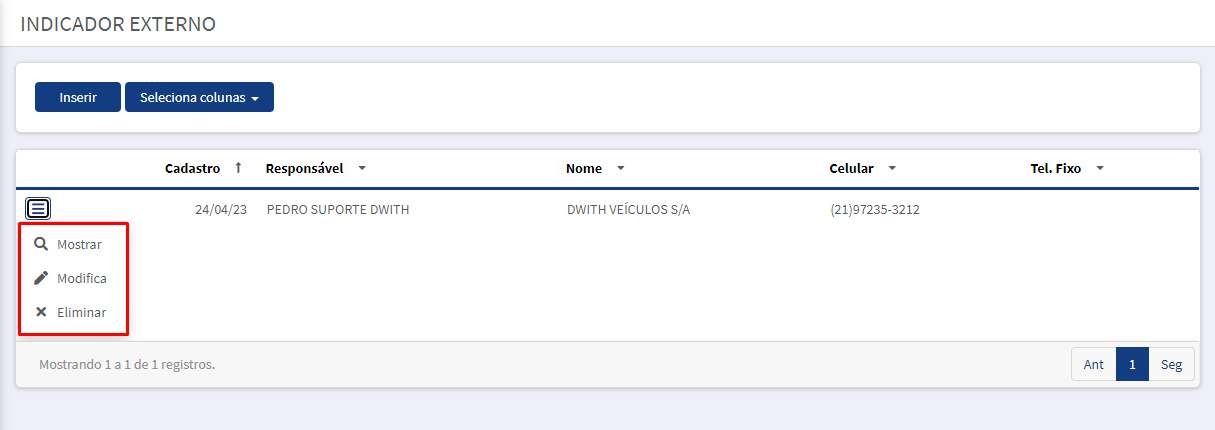Select page 1 in pagination

pos(1132,365)
